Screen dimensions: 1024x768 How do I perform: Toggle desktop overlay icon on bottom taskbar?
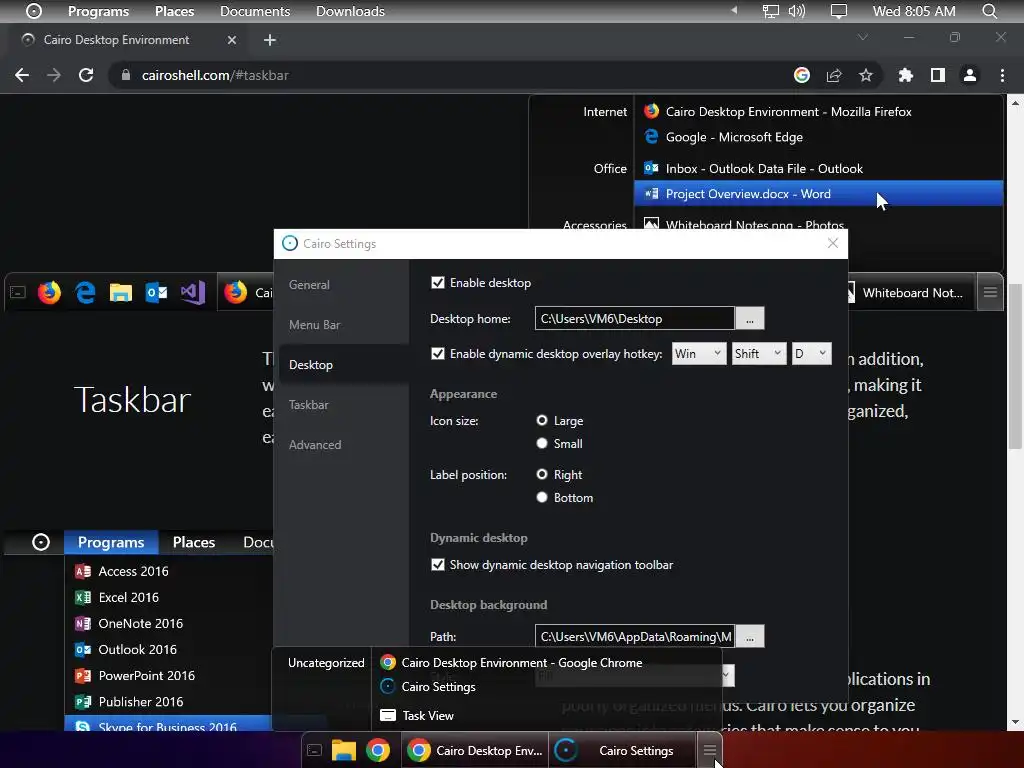[314, 750]
